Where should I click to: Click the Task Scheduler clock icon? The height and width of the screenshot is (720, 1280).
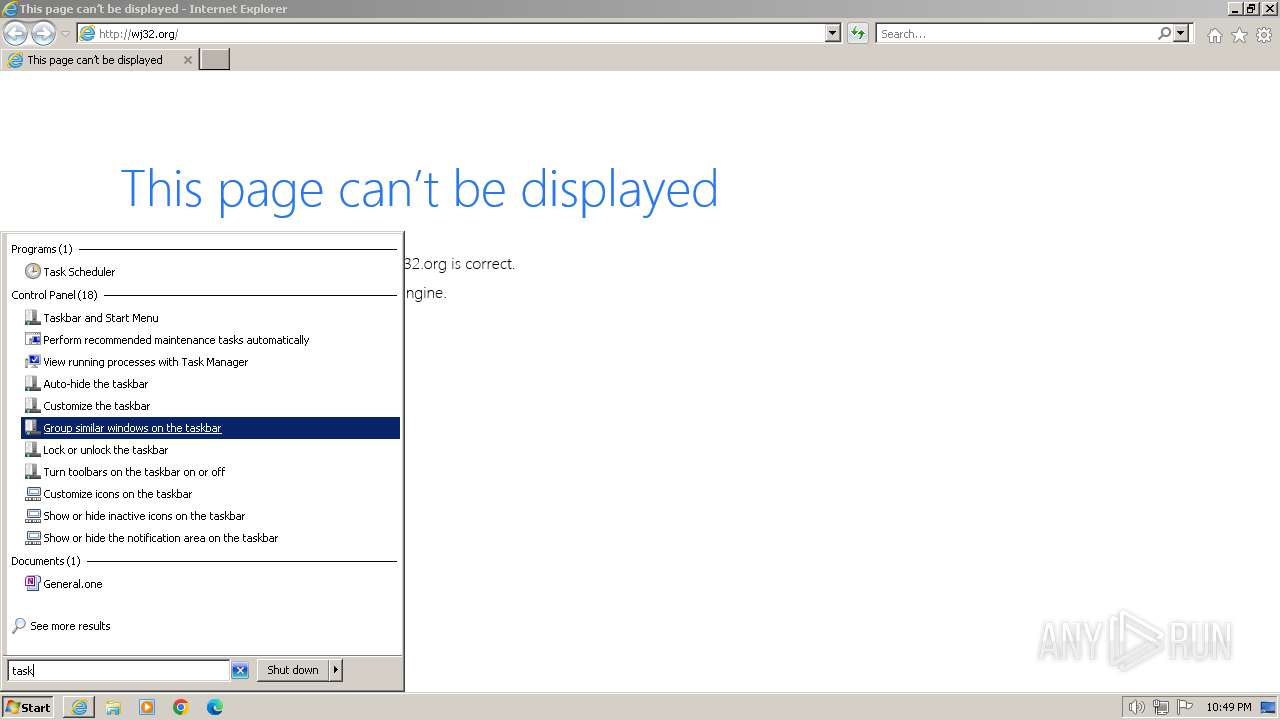[x=33, y=272]
